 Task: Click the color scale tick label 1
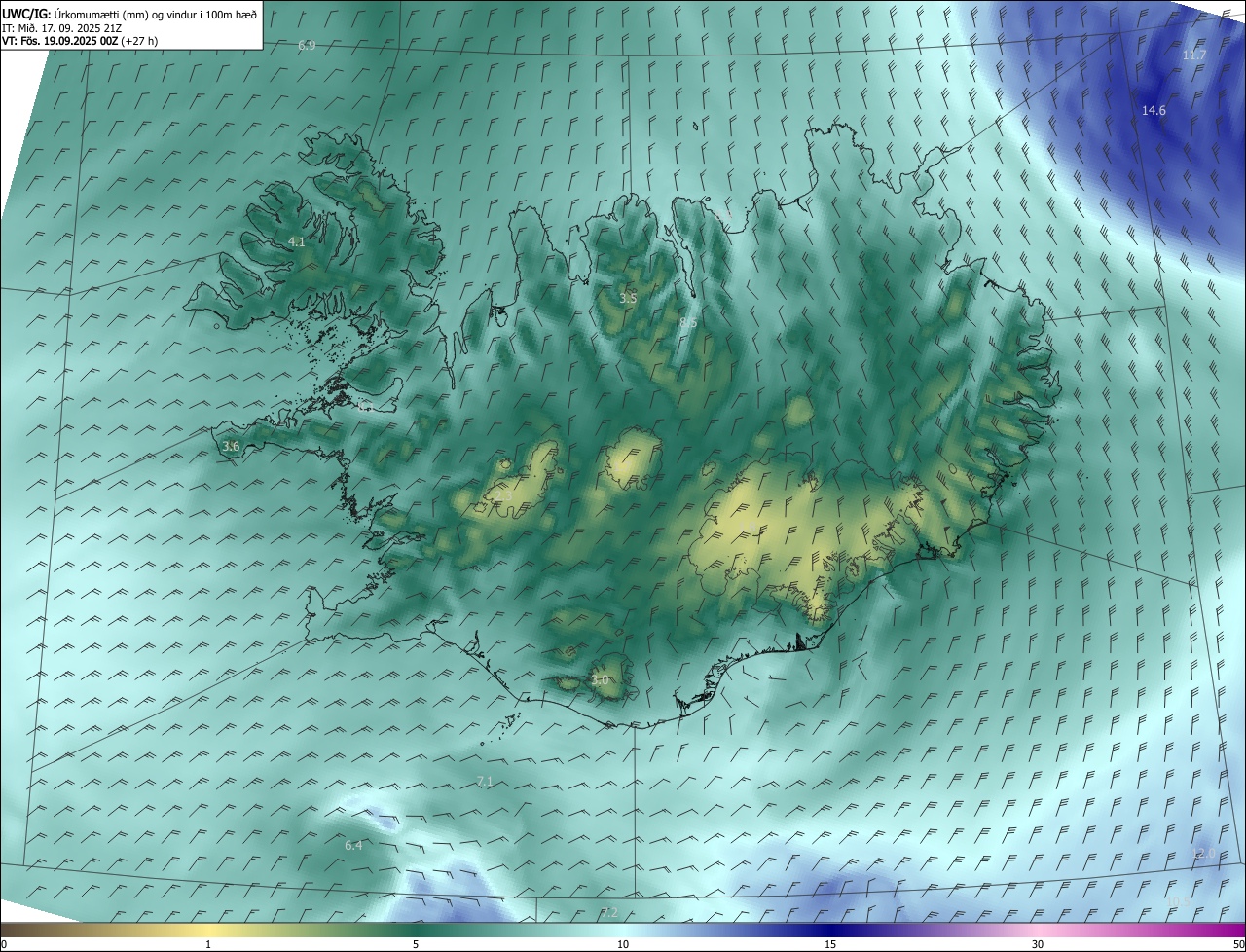pyautogui.click(x=208, y=944)
